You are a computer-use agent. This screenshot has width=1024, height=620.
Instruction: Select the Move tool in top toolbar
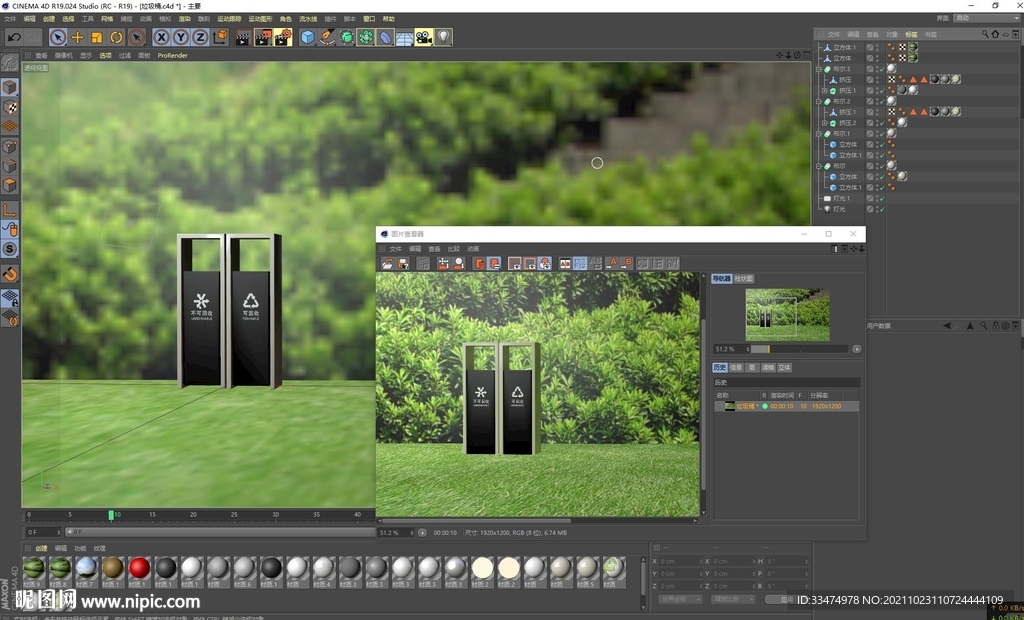[x=77, y=37]
